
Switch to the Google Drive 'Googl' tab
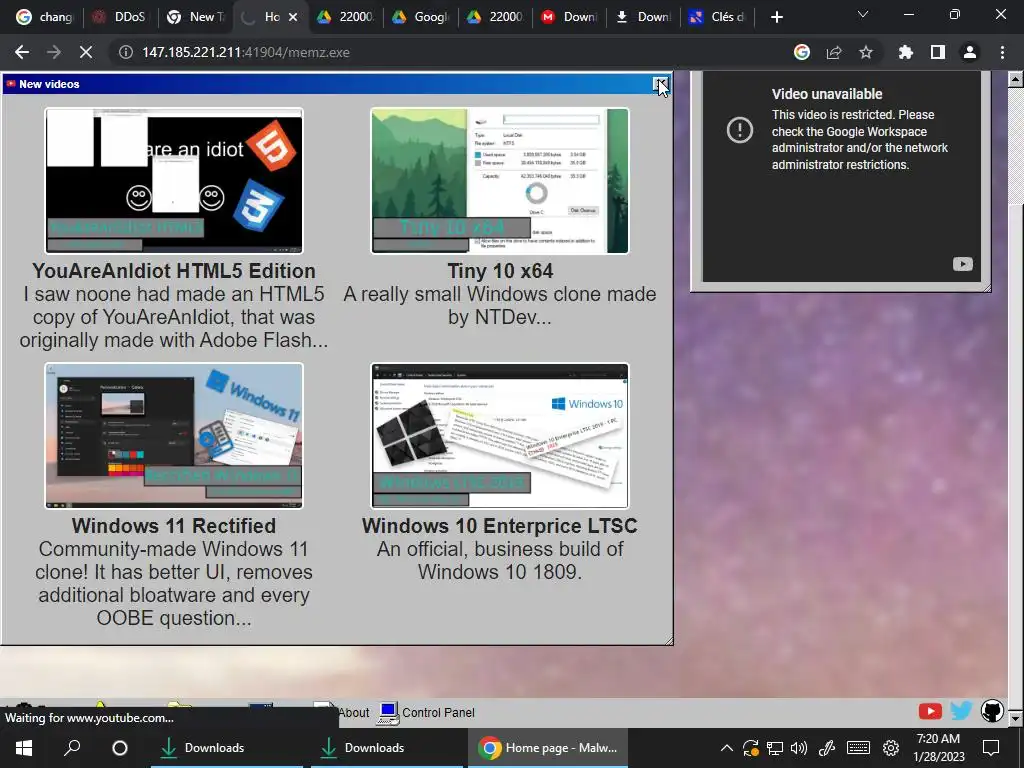(x=419, y=17)
